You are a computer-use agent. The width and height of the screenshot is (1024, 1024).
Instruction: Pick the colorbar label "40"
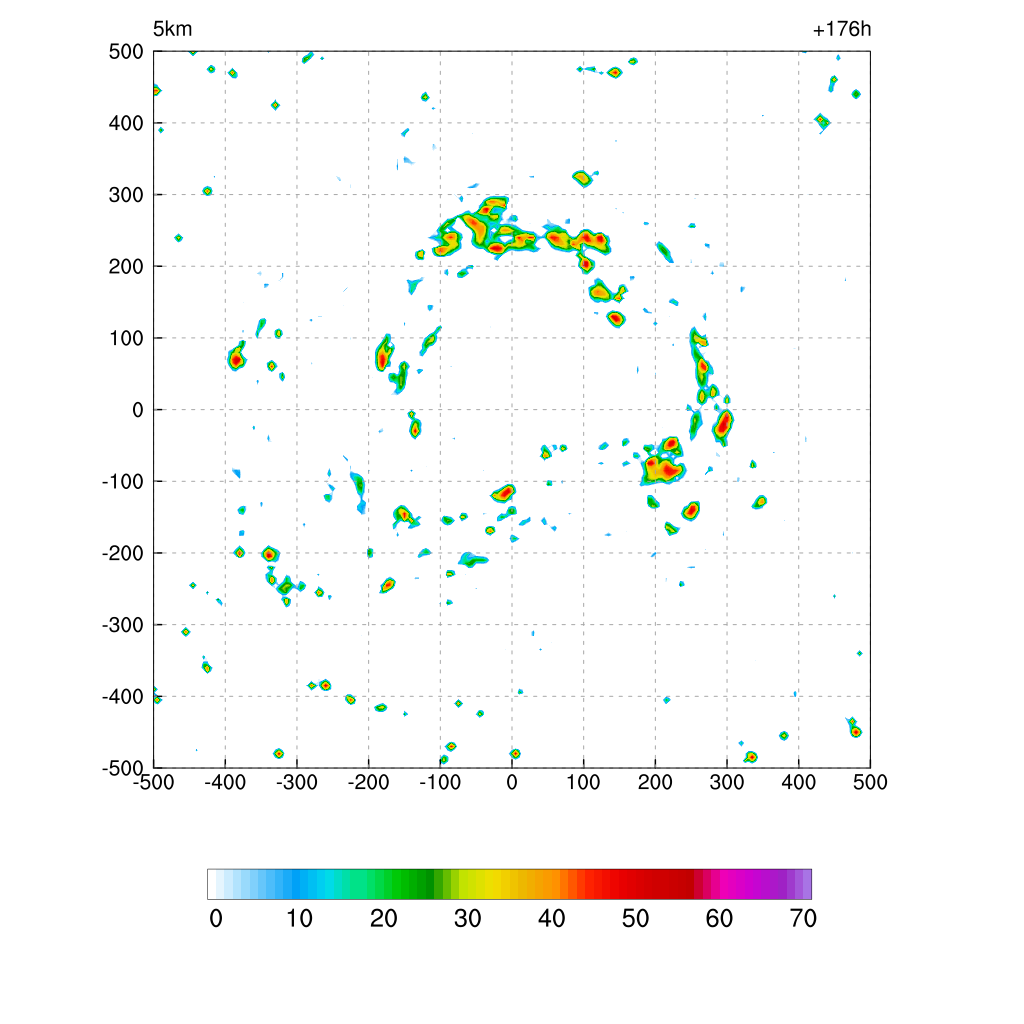pyautogui.click(x=552, y=919)
